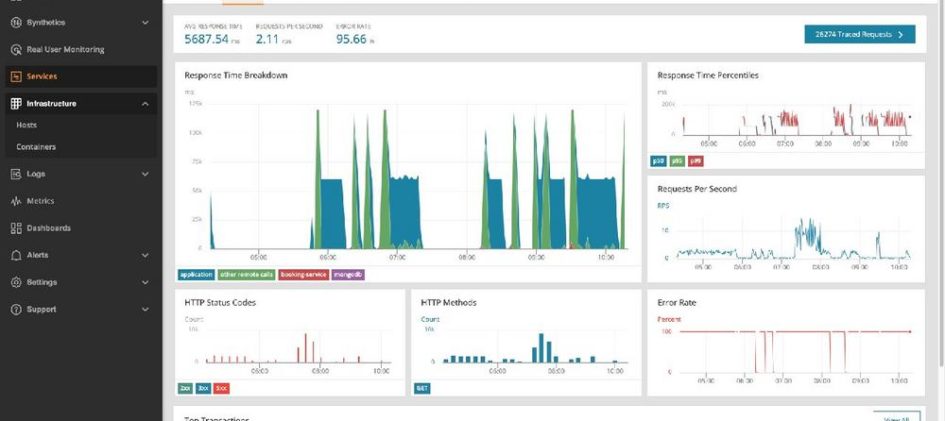Click the Infrastructure grid icon

[x=16, y=103]
